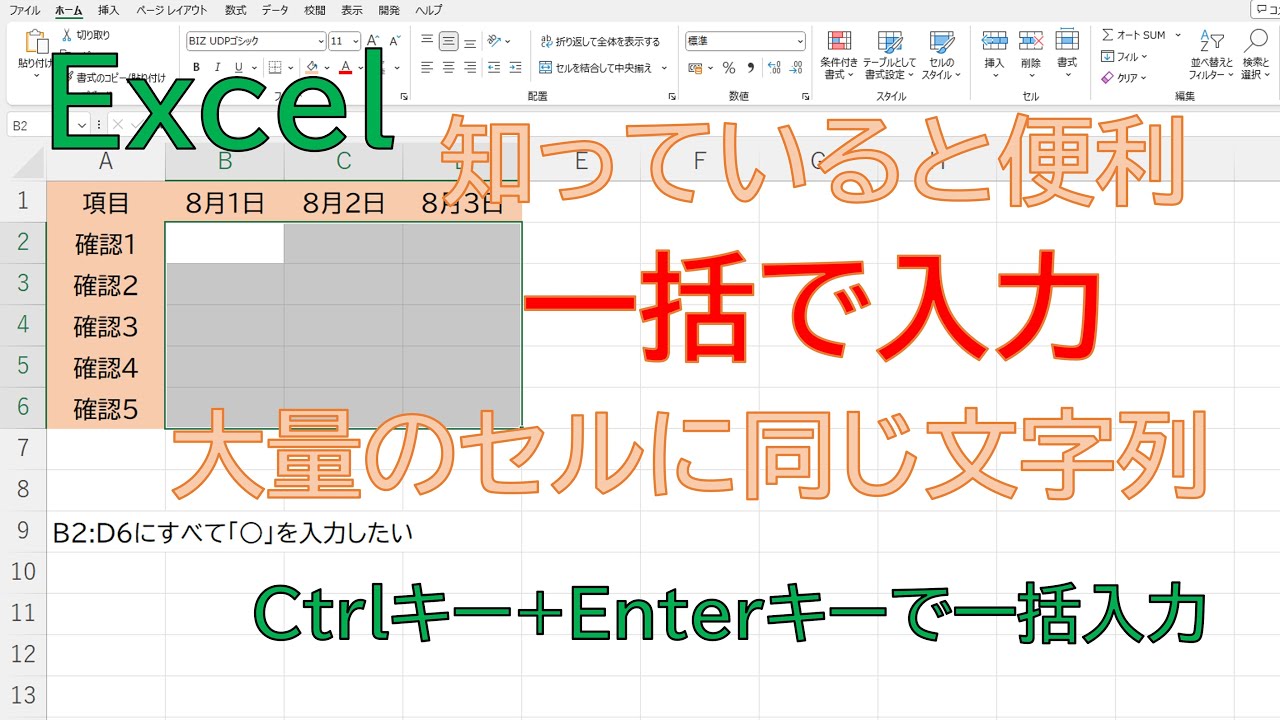Toggle Middle Align (currently active)
1280x720 pixels.
click(x=448, y=41)
